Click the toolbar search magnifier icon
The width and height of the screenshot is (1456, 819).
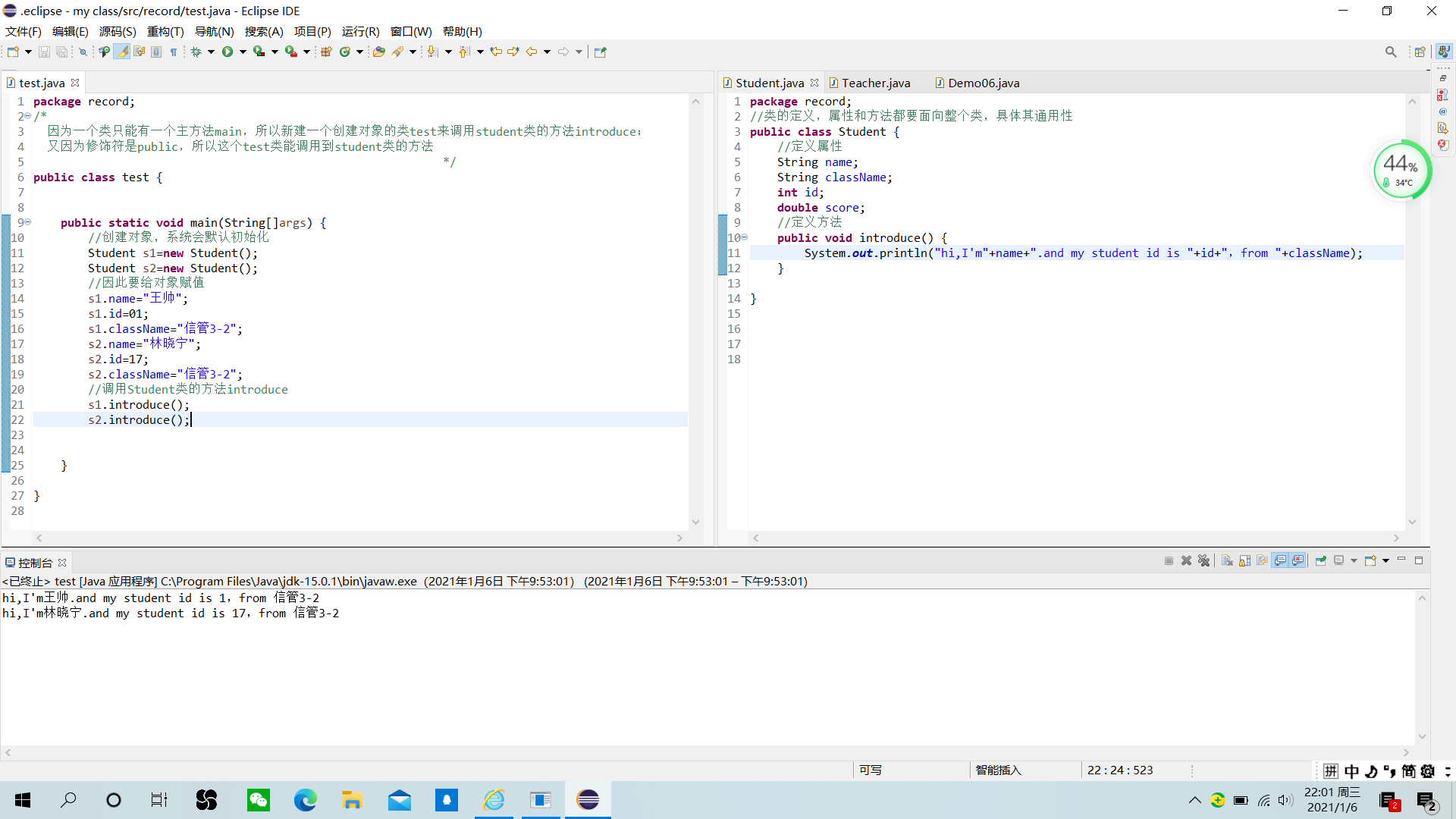coord(1390,52)
